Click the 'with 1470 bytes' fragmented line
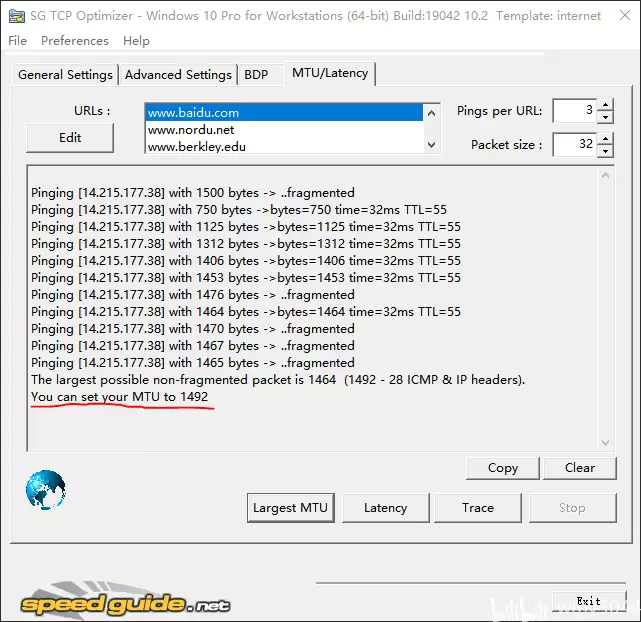Screen dimensions: 641x622 (x=193, y=329)
